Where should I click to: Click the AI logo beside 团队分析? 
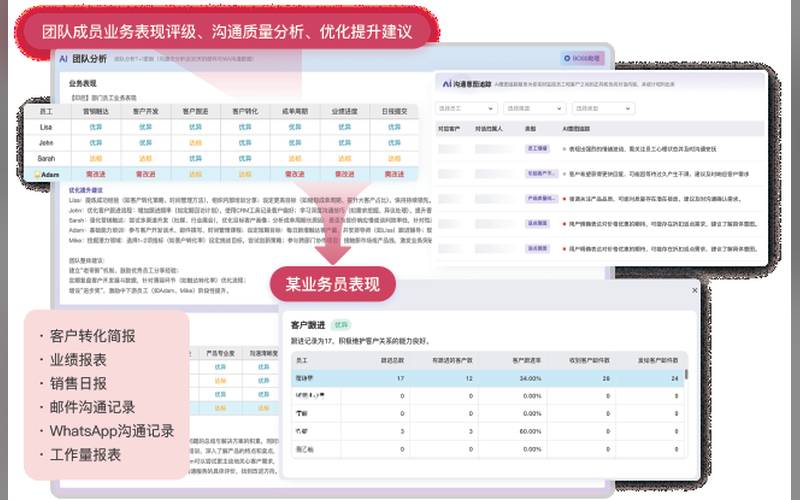click(x=63, y=59)
